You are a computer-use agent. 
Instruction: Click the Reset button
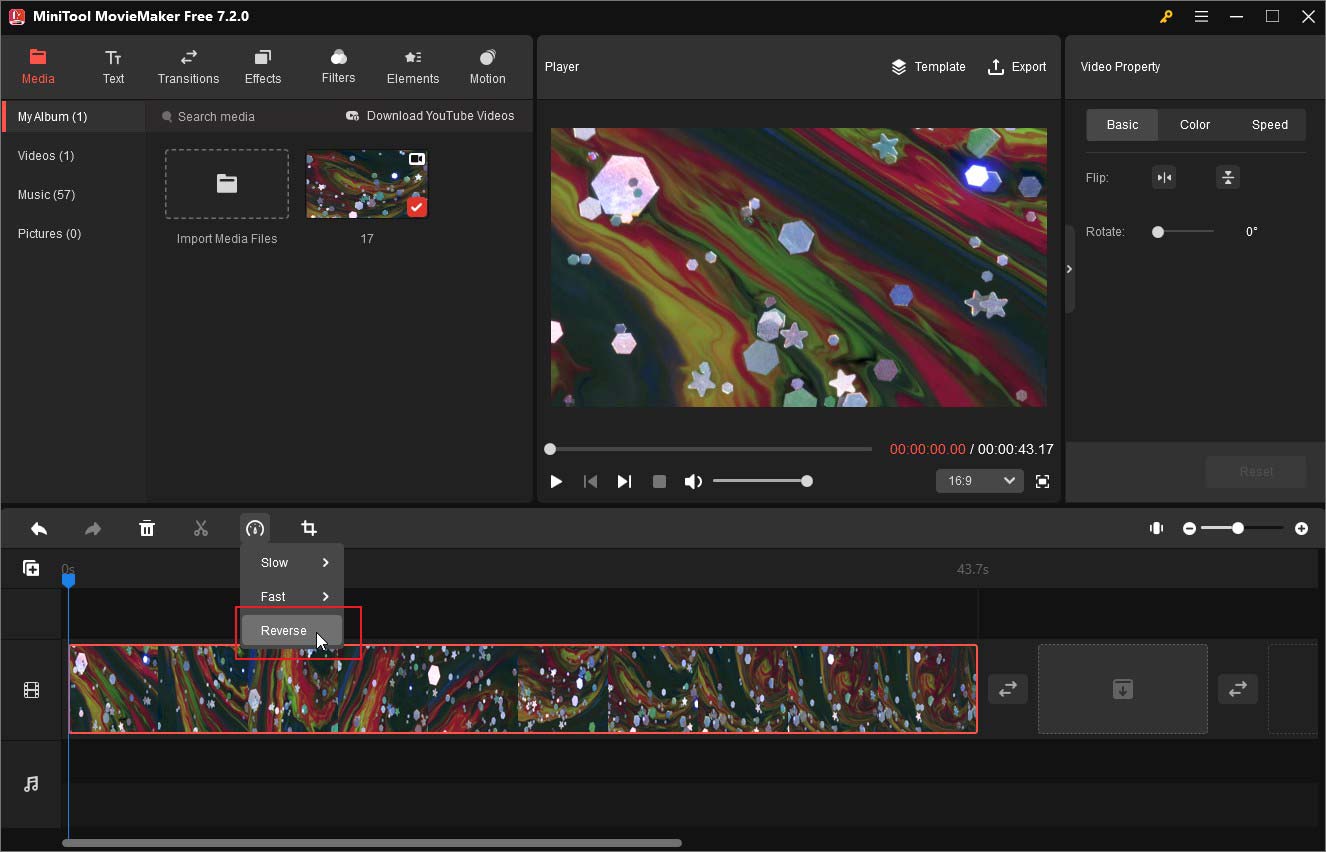click(x=1256, y=472)
